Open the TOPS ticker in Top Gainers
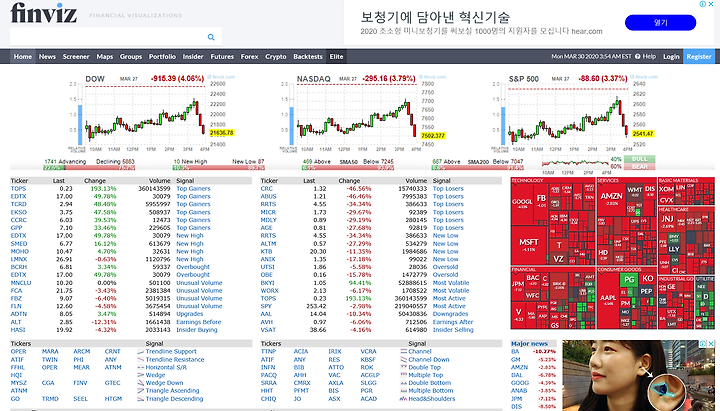 18,189
